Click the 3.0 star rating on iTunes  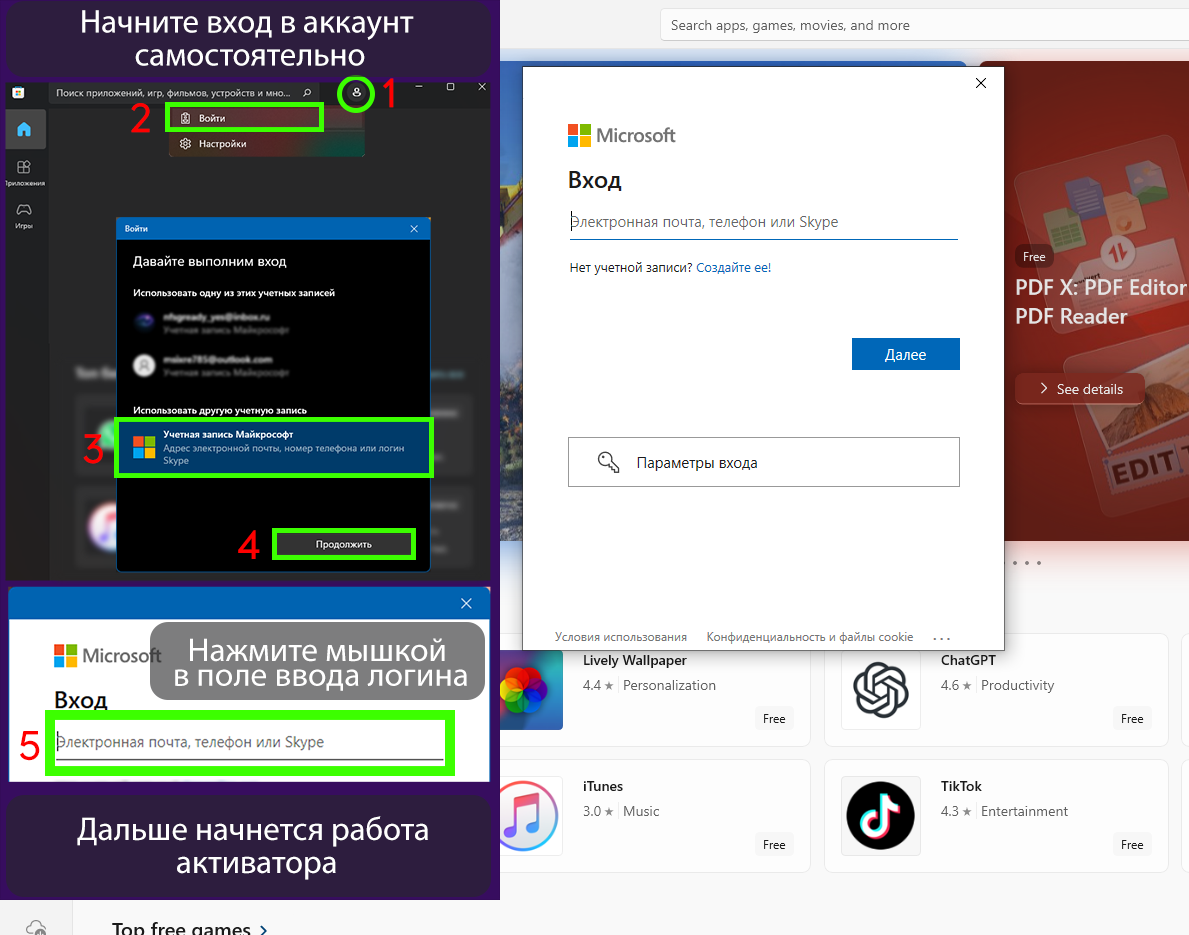(598, 811)
